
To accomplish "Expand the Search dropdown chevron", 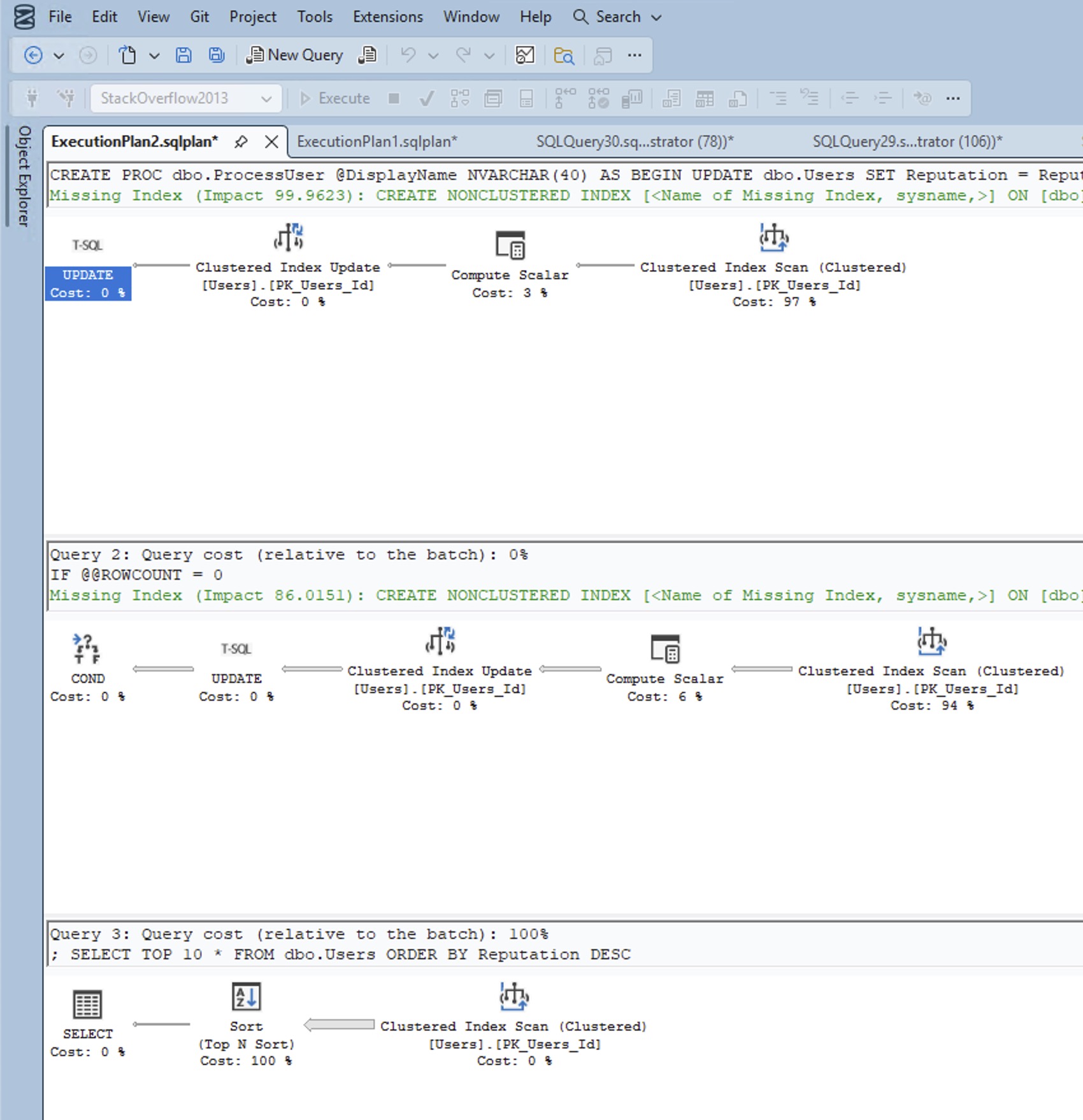I will [657, 17].
